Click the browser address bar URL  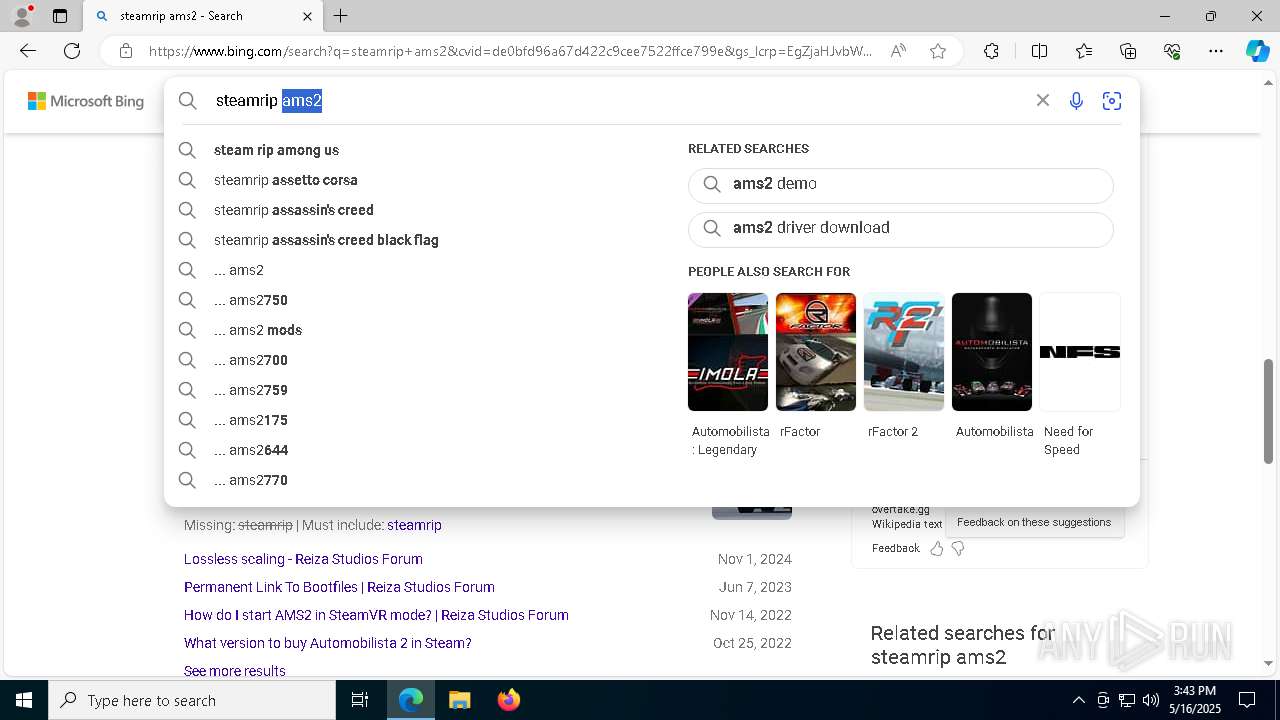click(x=510, y=51)
